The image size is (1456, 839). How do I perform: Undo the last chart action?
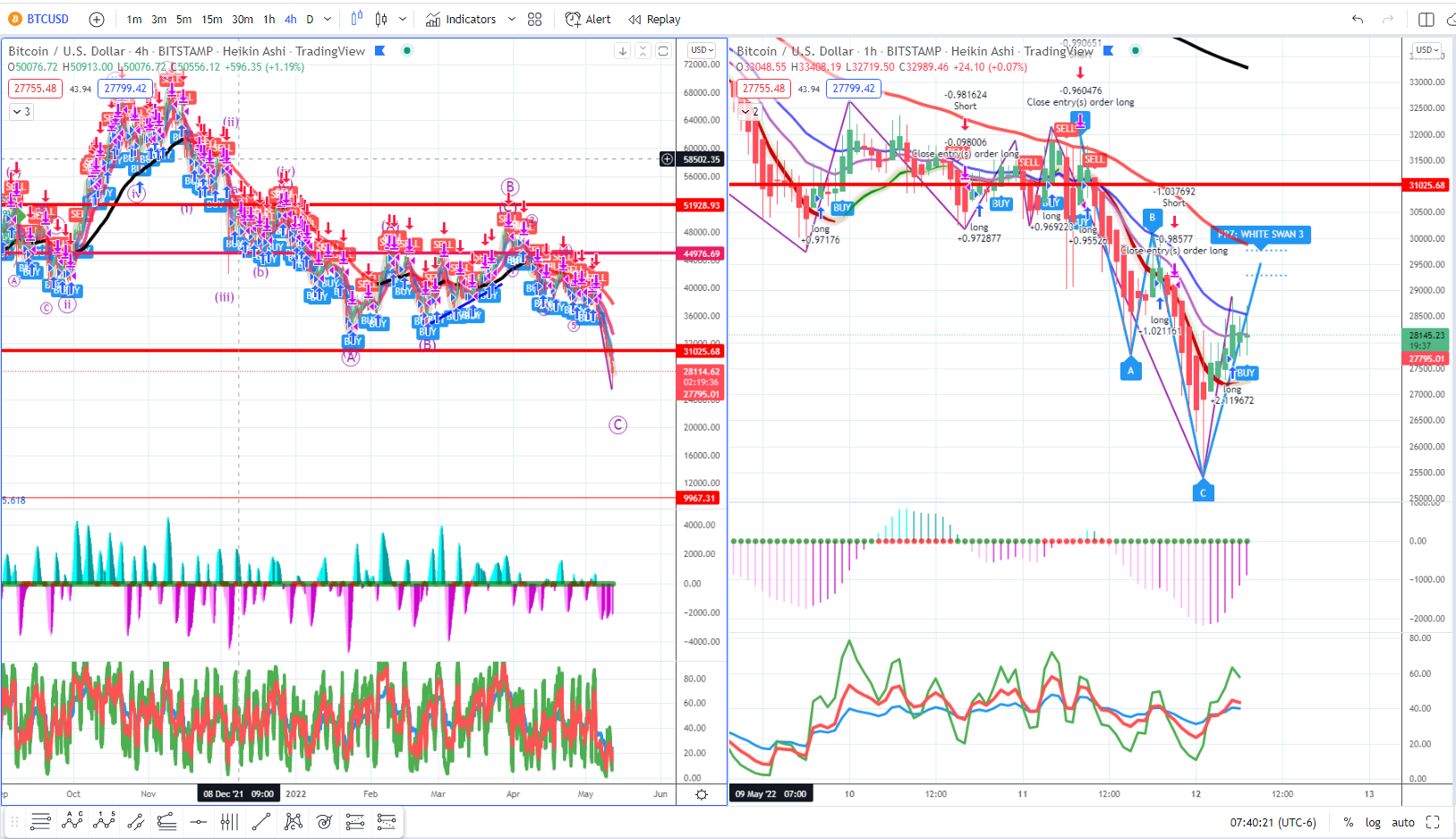[1358, 19]
